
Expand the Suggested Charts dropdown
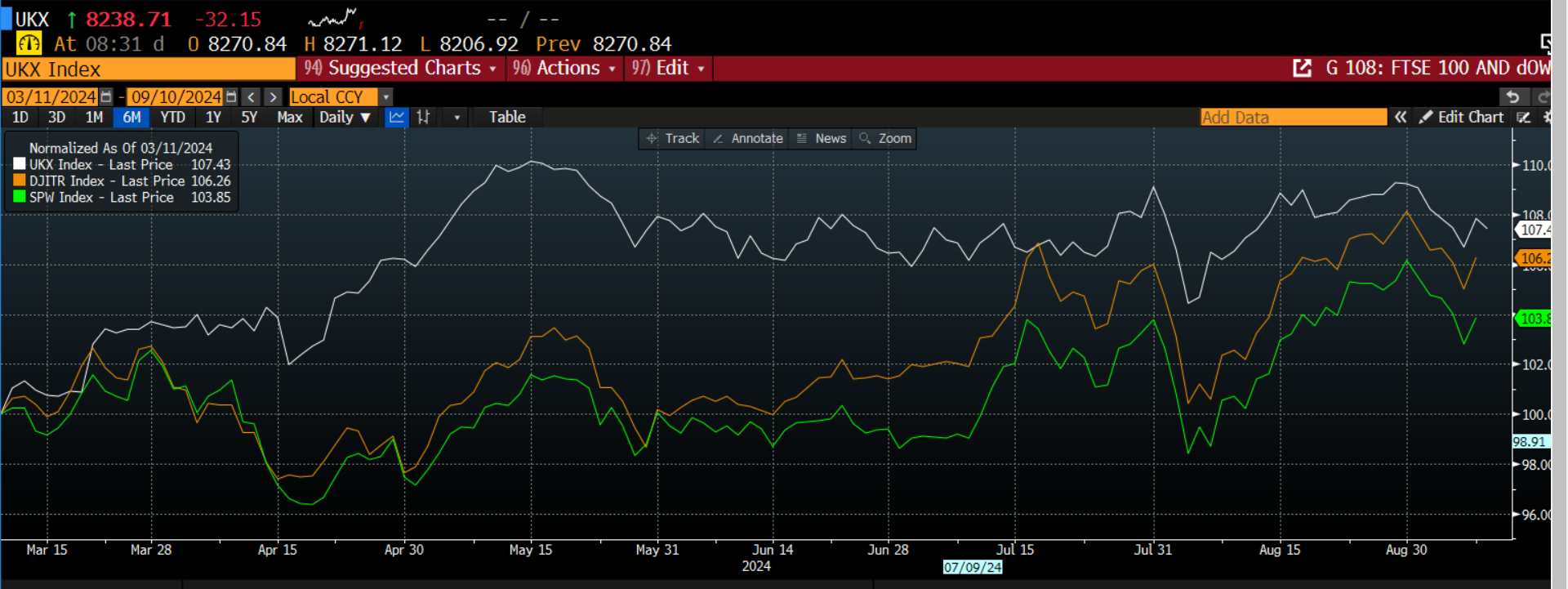coord(400,69)
